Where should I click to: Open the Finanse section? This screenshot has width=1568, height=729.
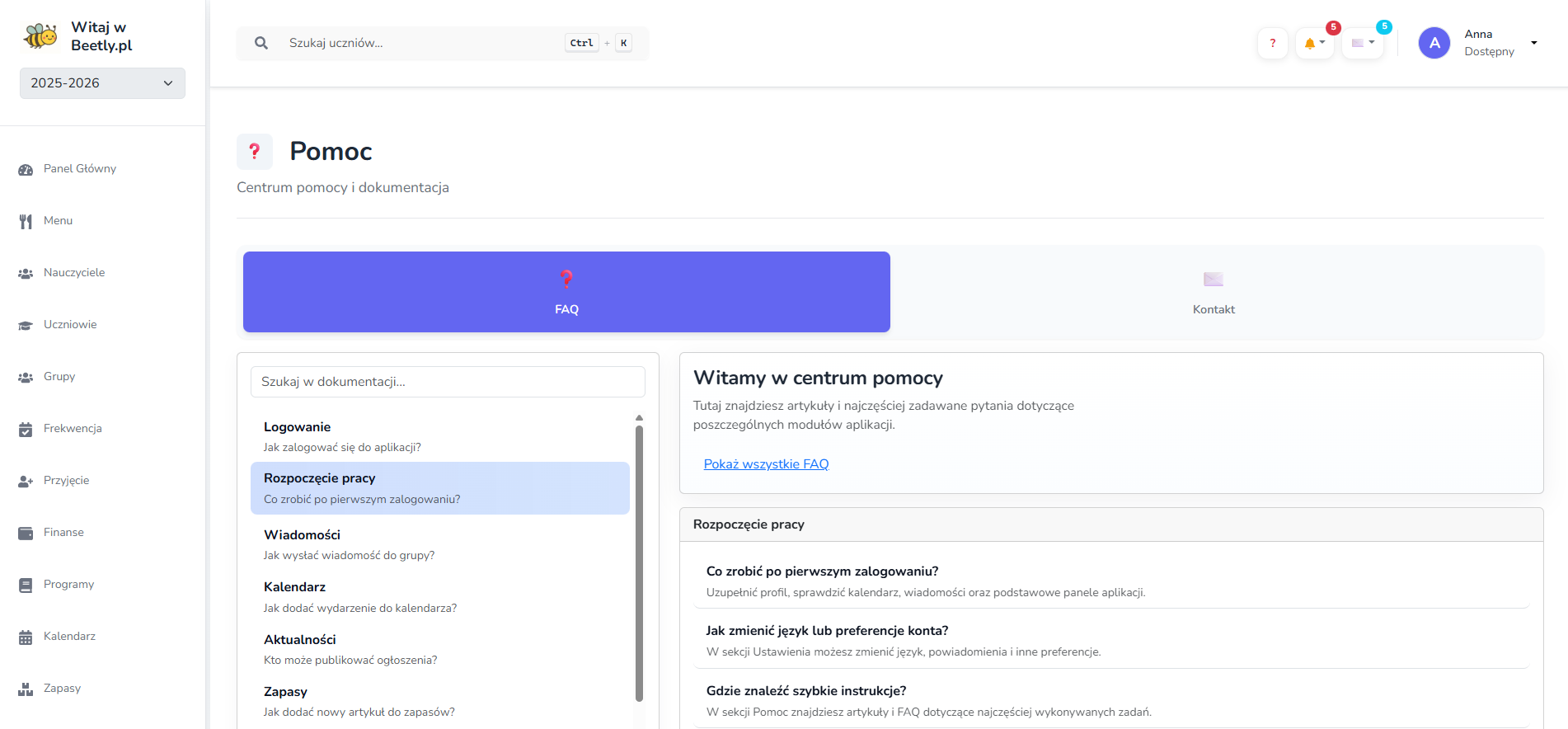[x=63, y=533]
